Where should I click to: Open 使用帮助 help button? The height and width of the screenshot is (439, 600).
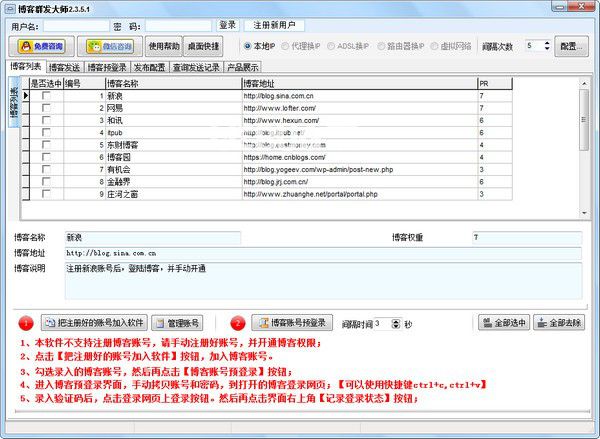(164, 46)
